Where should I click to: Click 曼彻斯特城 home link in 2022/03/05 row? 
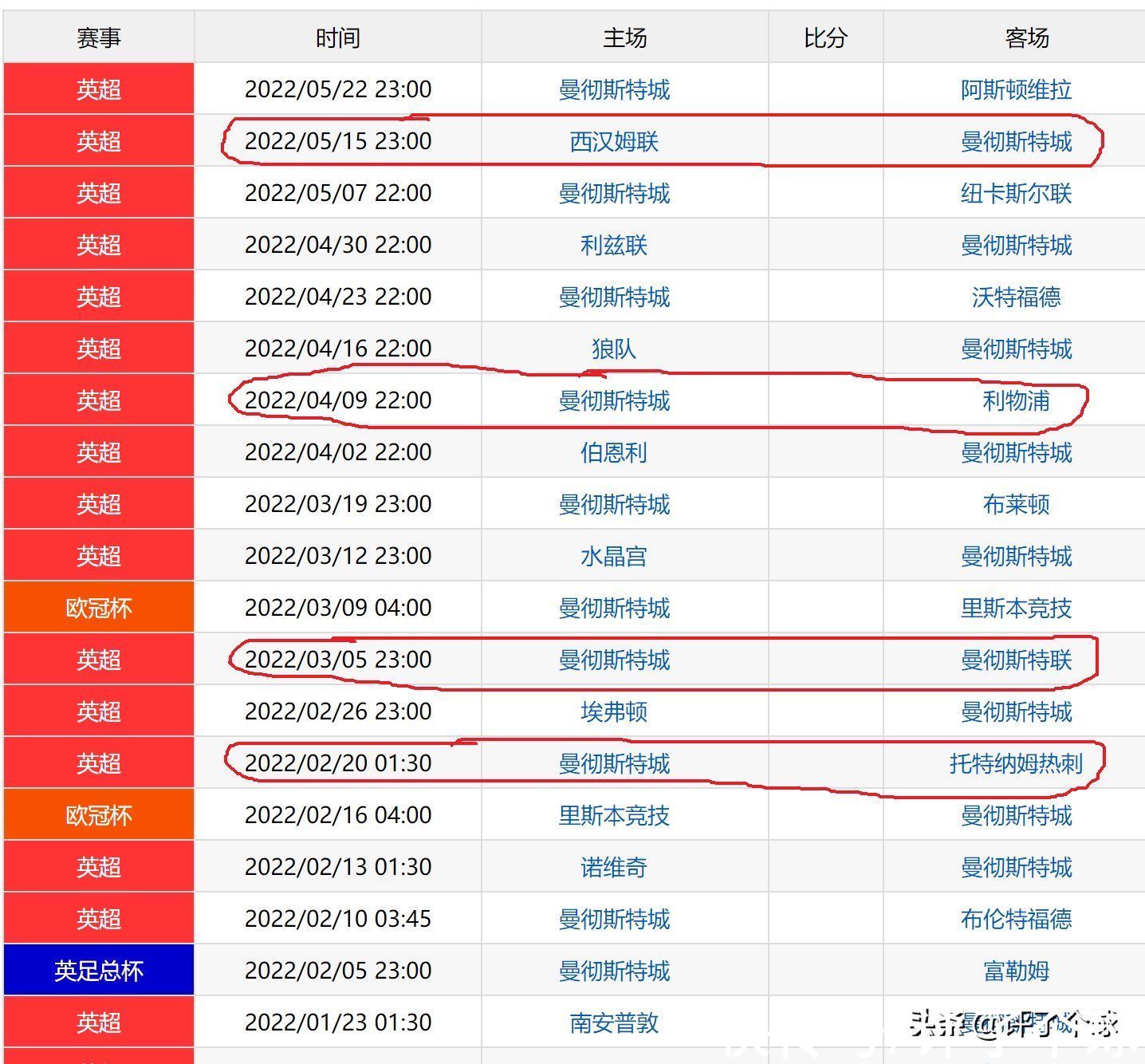pyautogui.click(x=614, y=660)
